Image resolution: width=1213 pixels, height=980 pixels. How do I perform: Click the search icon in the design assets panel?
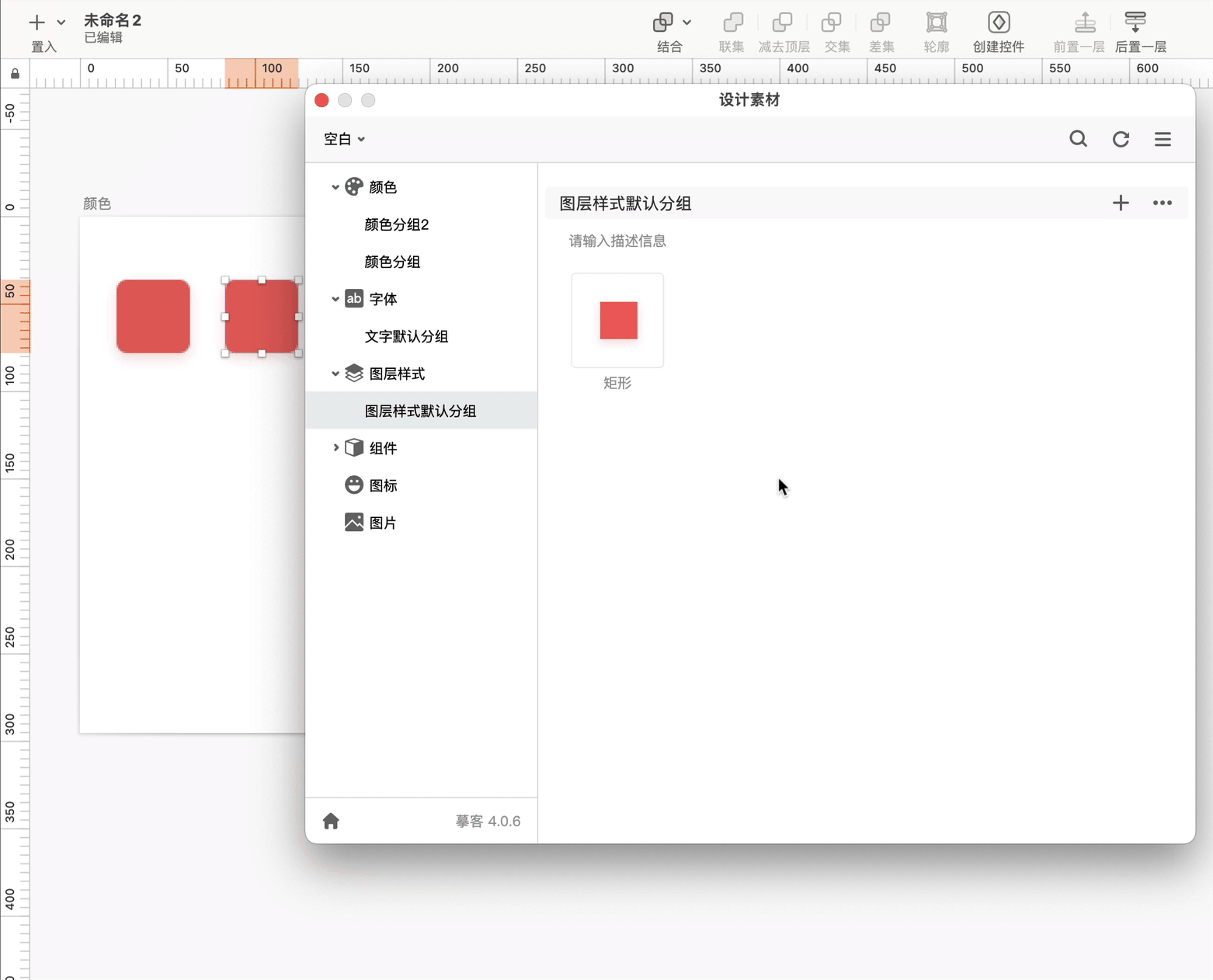point(1078,139)
